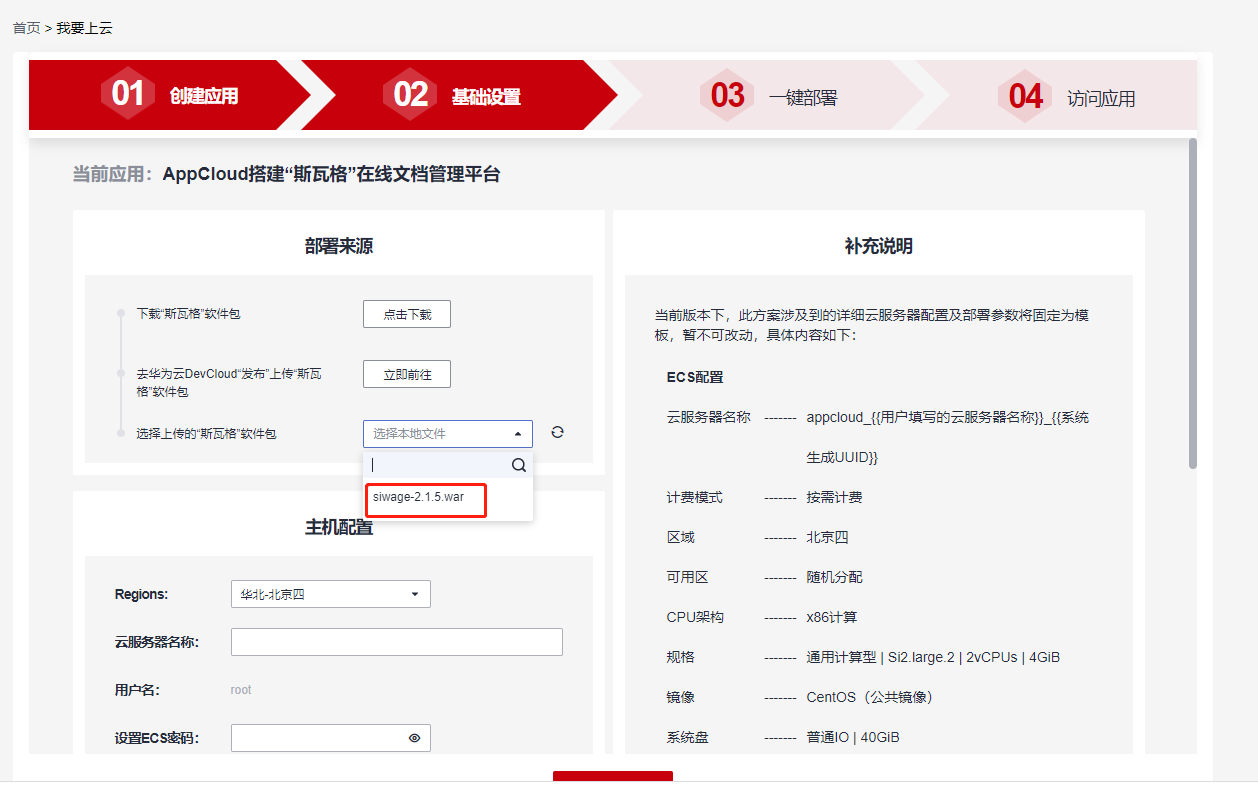Screen dimensions: 1258x793
Task: Open the 选择本地文件 dropdown
Action: (x=448, y=434)
